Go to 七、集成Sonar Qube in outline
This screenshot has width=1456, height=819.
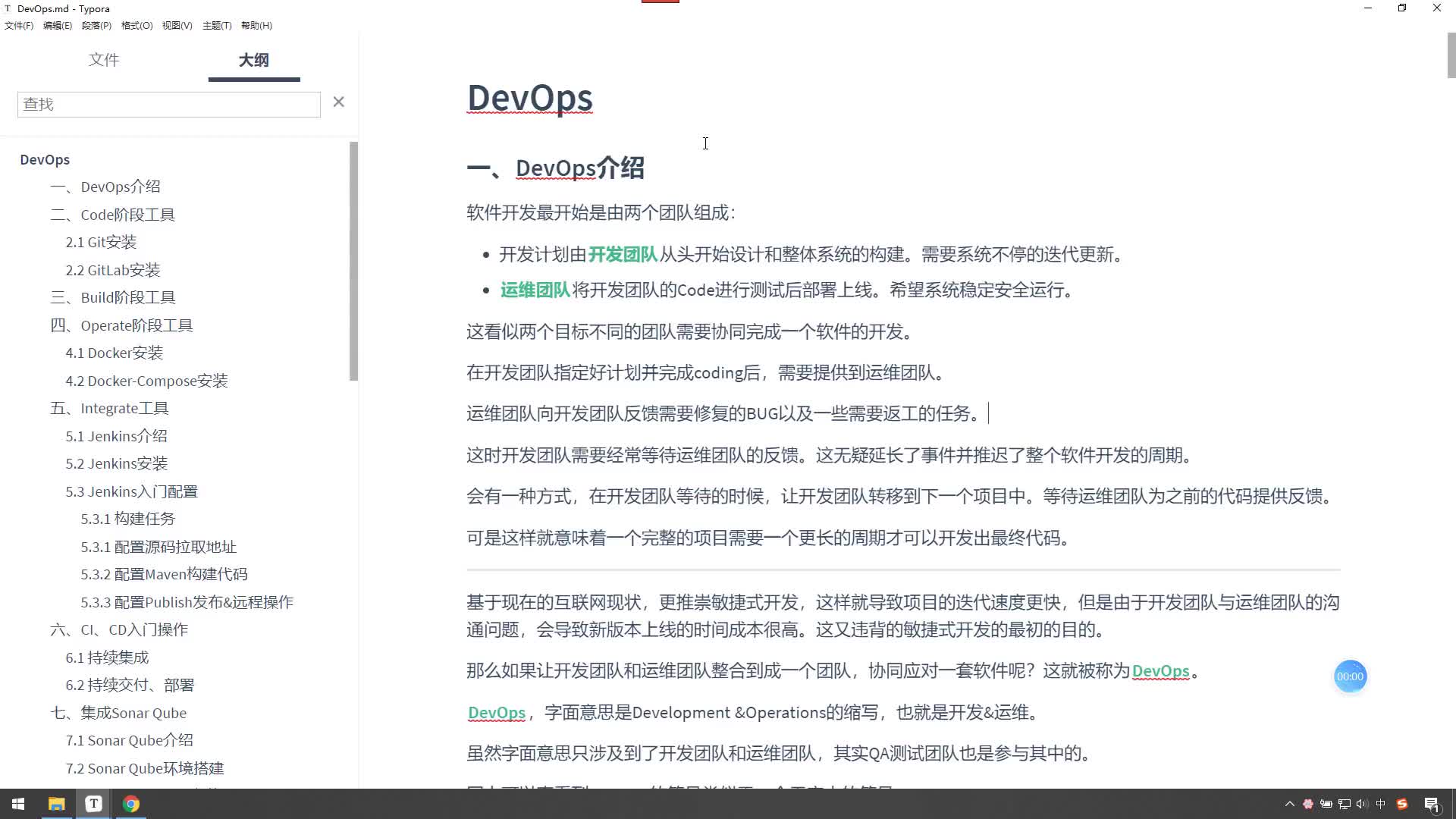118,713
